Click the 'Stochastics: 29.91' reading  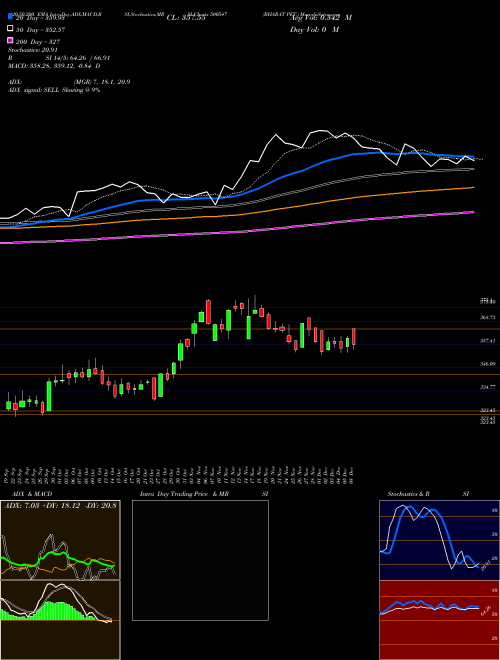pyautogui.click(x=33, y=50)
